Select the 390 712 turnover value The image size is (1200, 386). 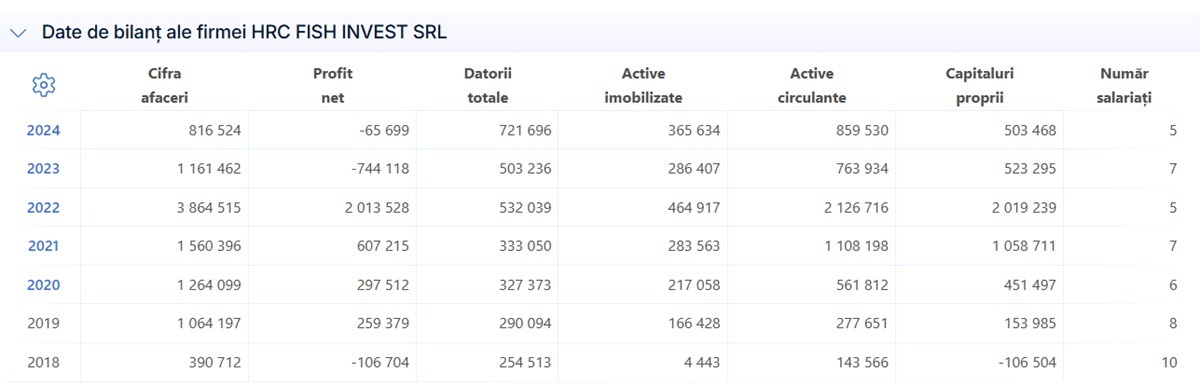[215, 362]
